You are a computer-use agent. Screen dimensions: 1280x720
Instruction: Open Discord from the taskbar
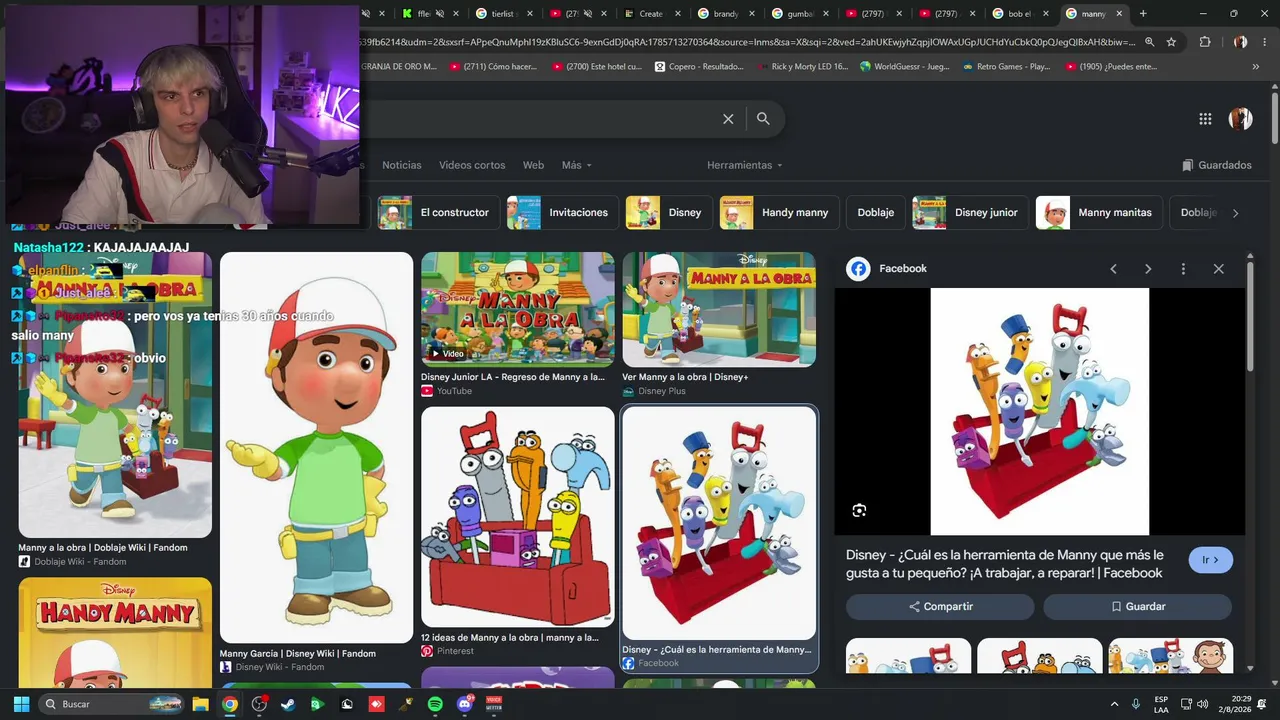click(x=464, y=704)
